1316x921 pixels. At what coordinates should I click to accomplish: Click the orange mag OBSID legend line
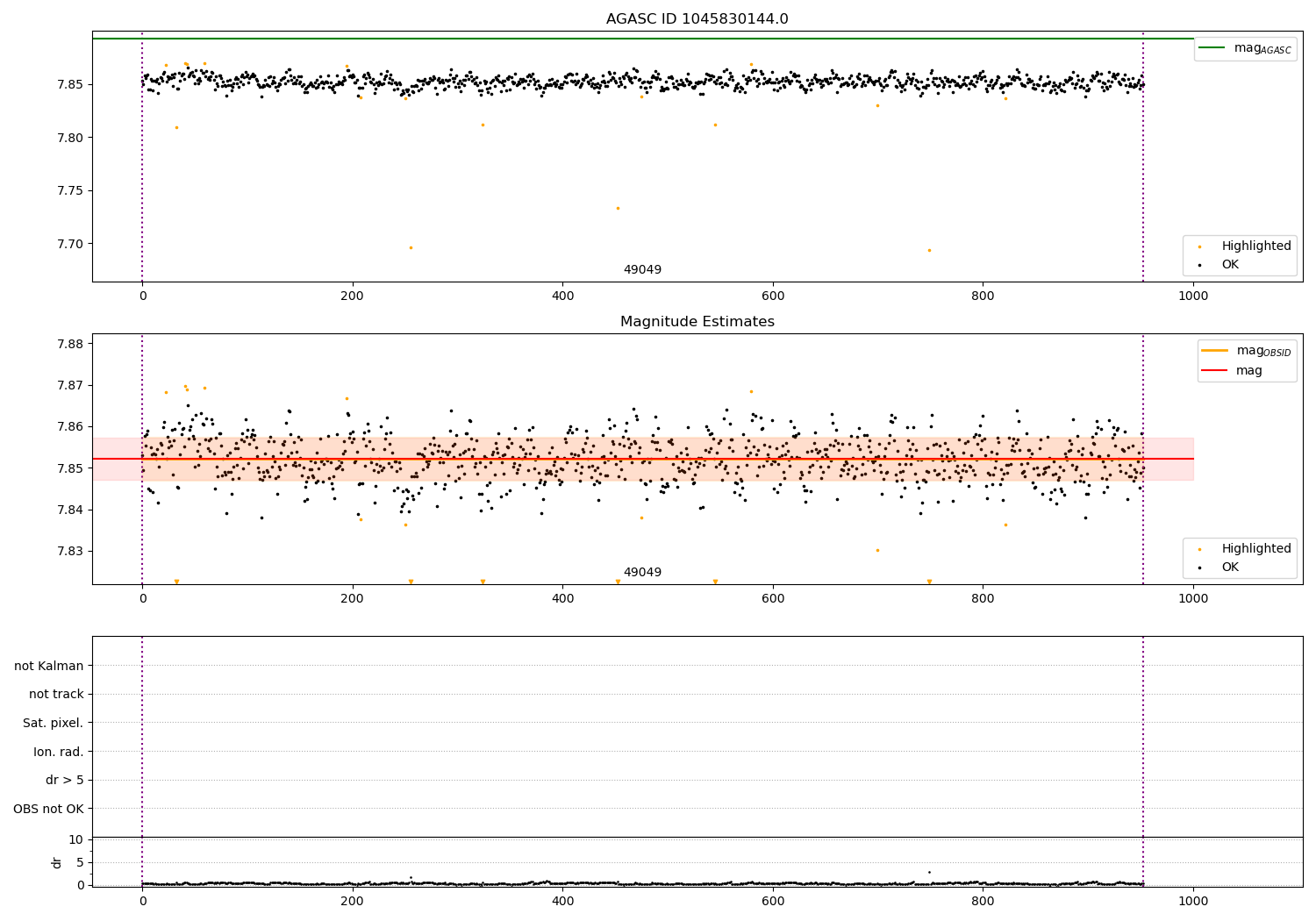coord(1215,350)
